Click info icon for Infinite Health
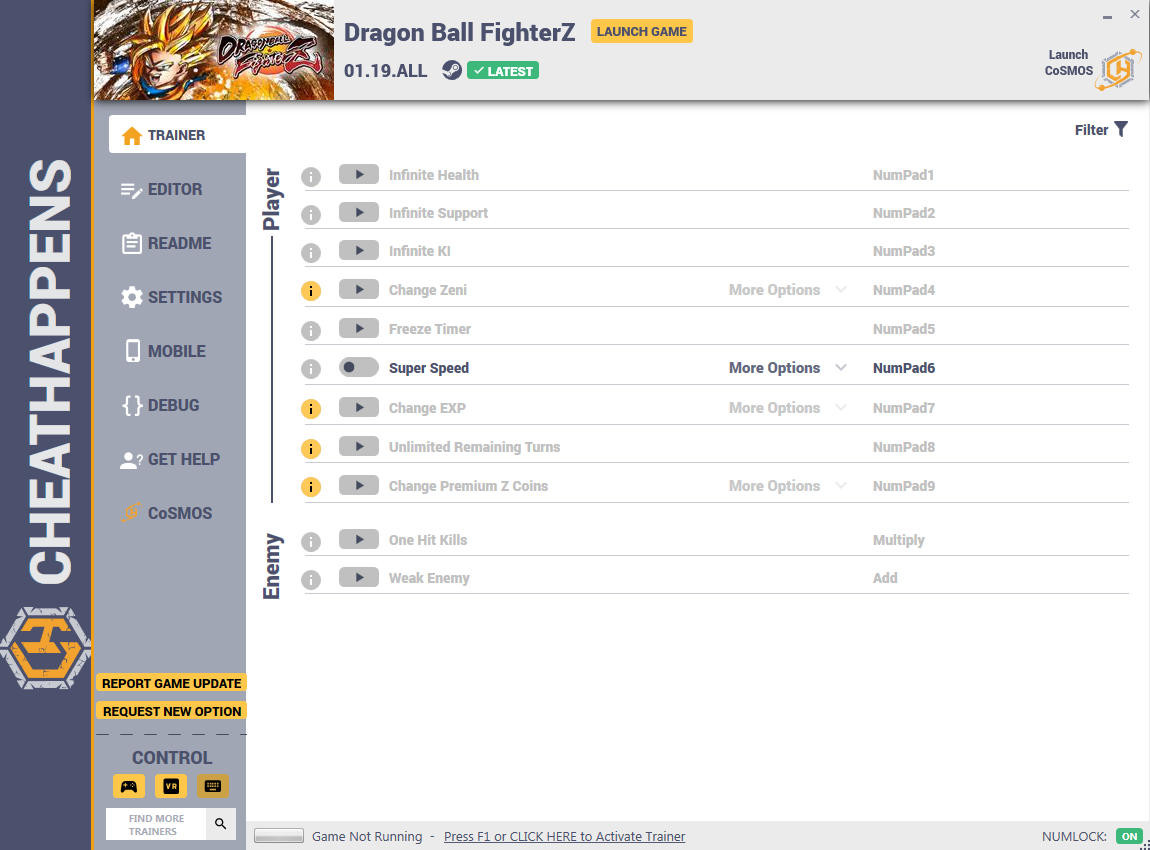This screenshot has height=850, width=1150. [x=311, y=177]
